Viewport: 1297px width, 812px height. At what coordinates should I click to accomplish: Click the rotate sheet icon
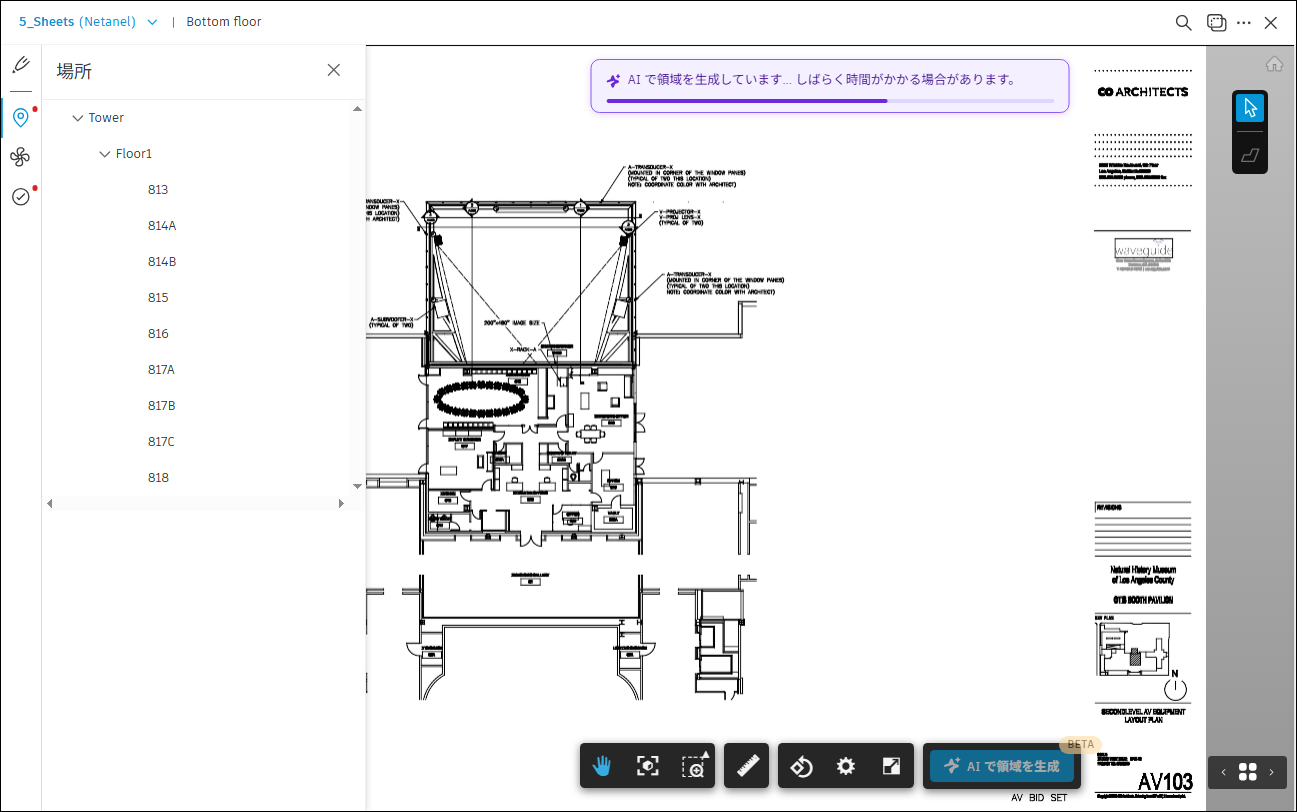pos(801,766)
